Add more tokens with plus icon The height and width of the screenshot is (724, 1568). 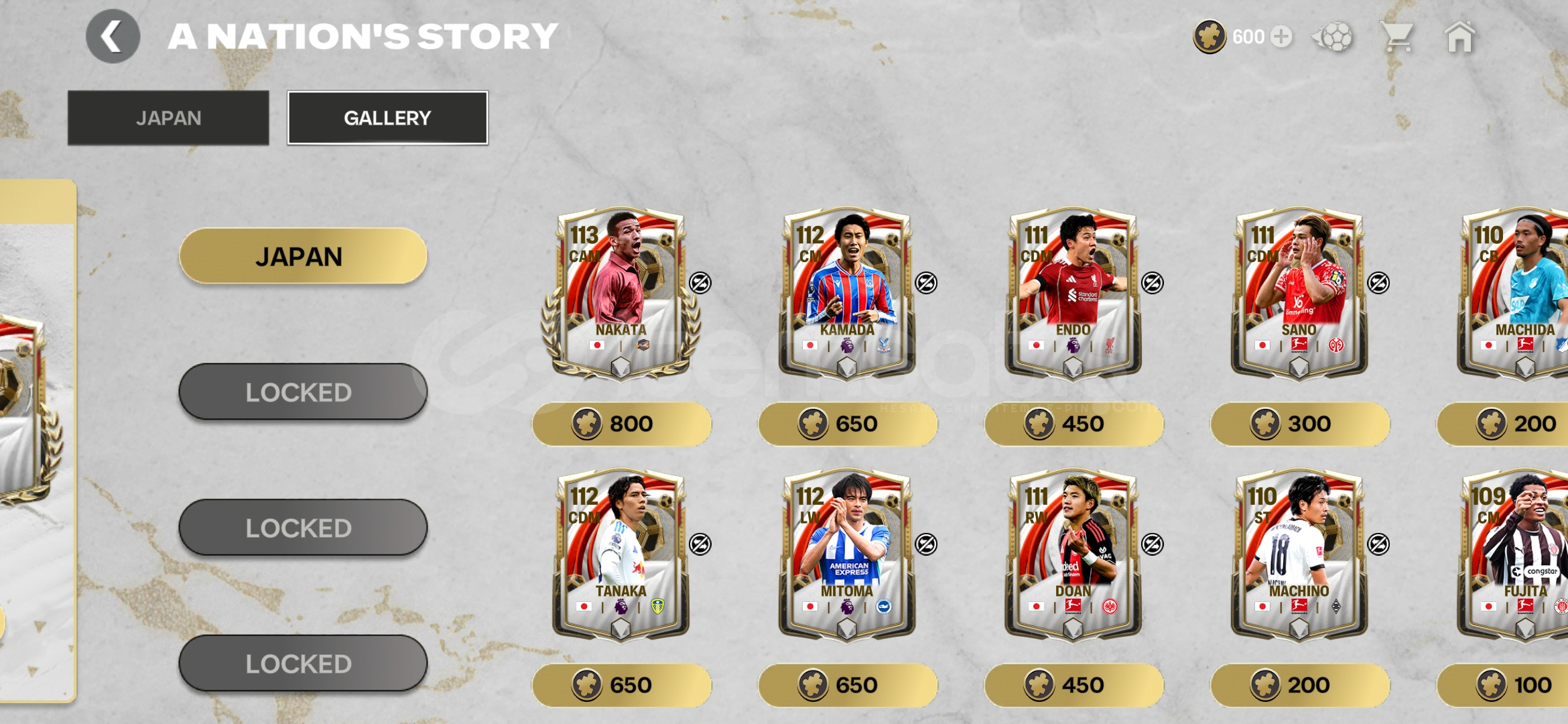1281,36
